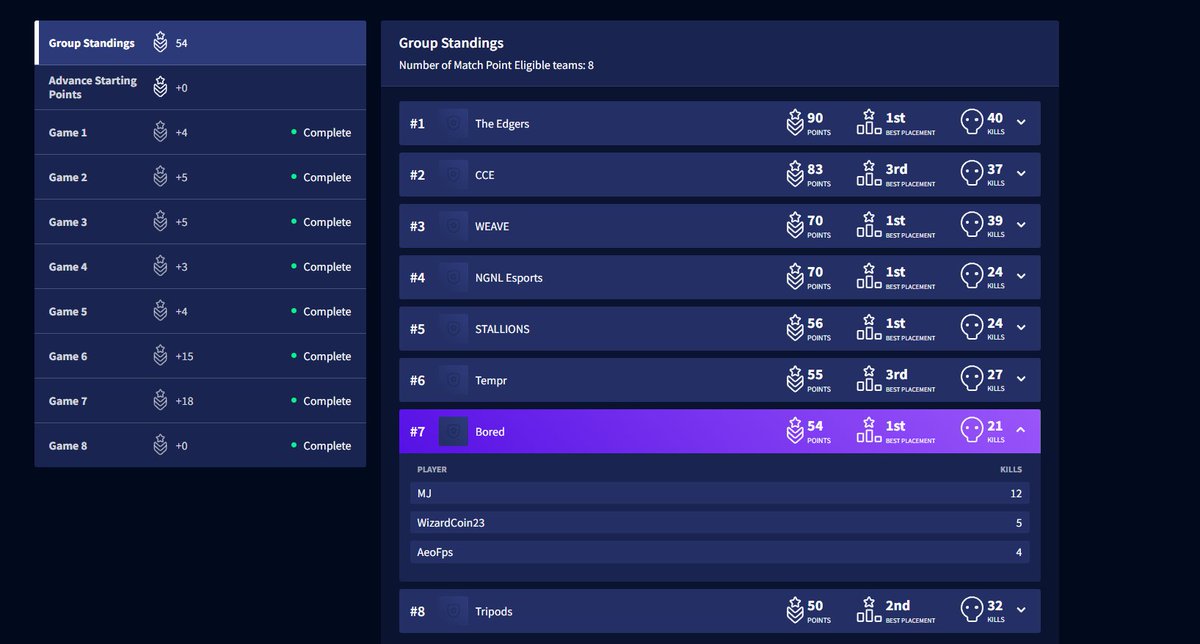Click the #1 rank label
The width and height of the screenshot is (1200, 644).
tap(417, 123)
